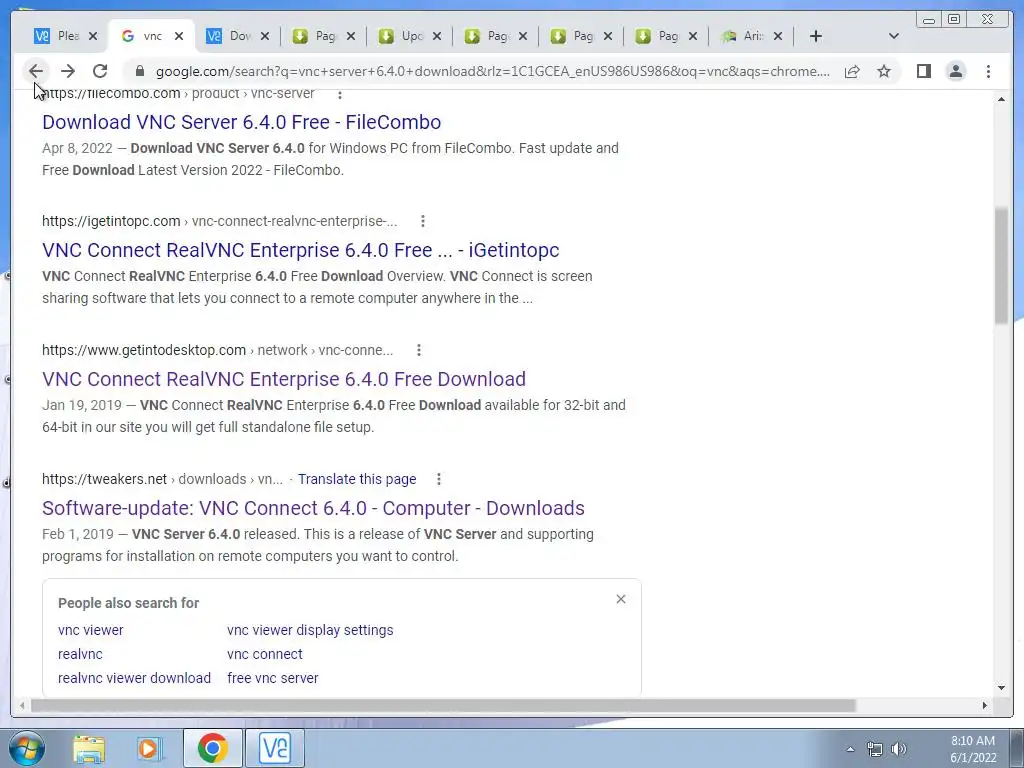Switch to the 'Dow' VNC tab
The height and width of the screenshot is (768, 1024).
tap(229, 36)
